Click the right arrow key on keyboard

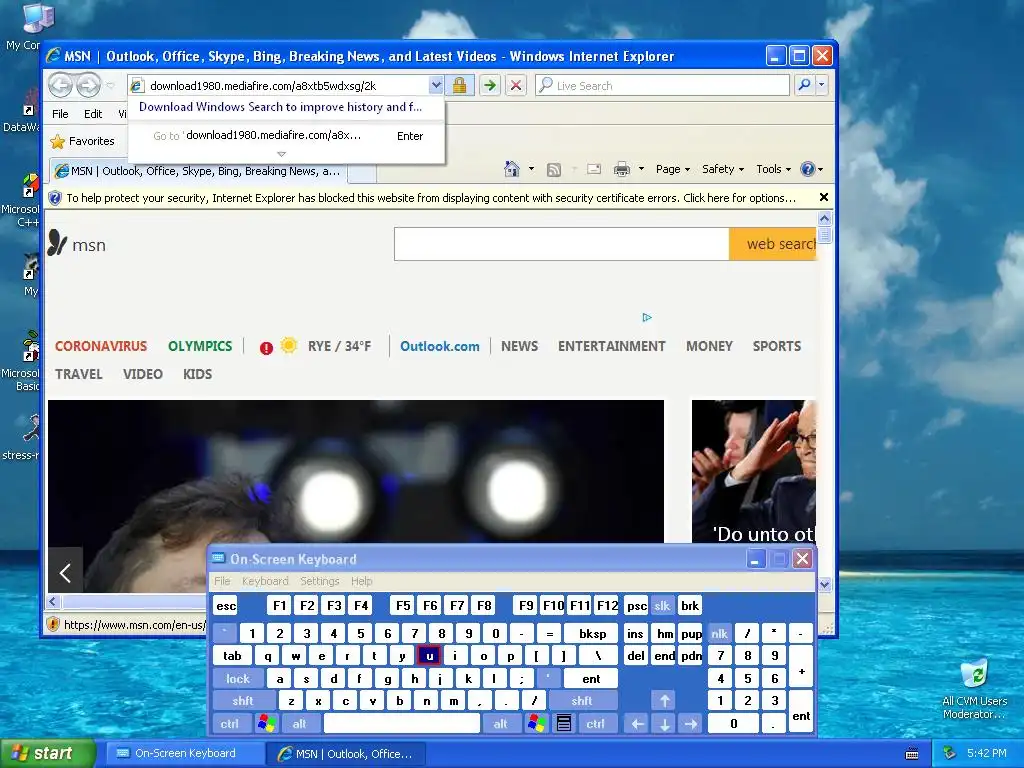point(691,724)
